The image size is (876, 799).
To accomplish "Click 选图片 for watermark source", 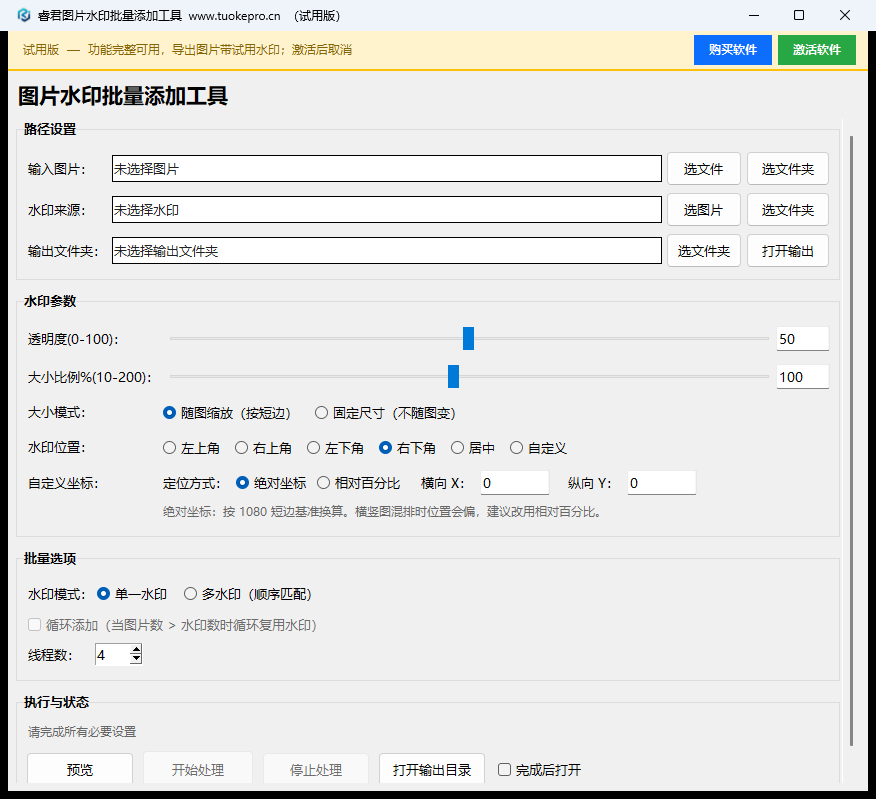I will [x=703, y=210].
